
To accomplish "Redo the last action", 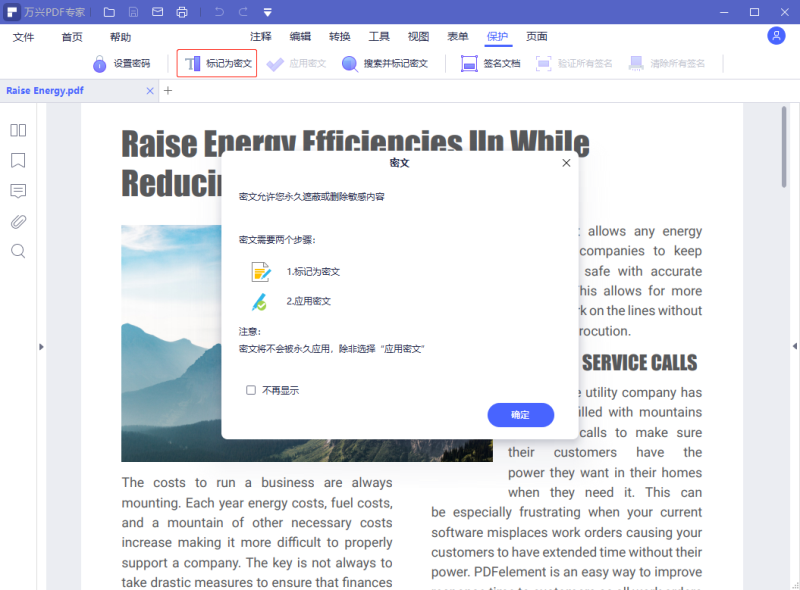I will 243,12.
